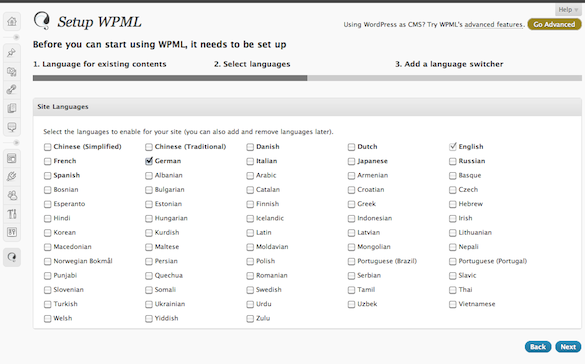Tick the Dutch language checkbox
This screenshot has height=364, width=585.
[x=351, y=147]
